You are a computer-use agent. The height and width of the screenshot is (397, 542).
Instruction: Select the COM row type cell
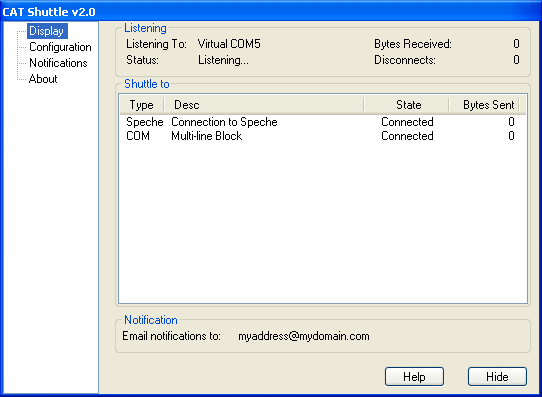tap(138, 136)
